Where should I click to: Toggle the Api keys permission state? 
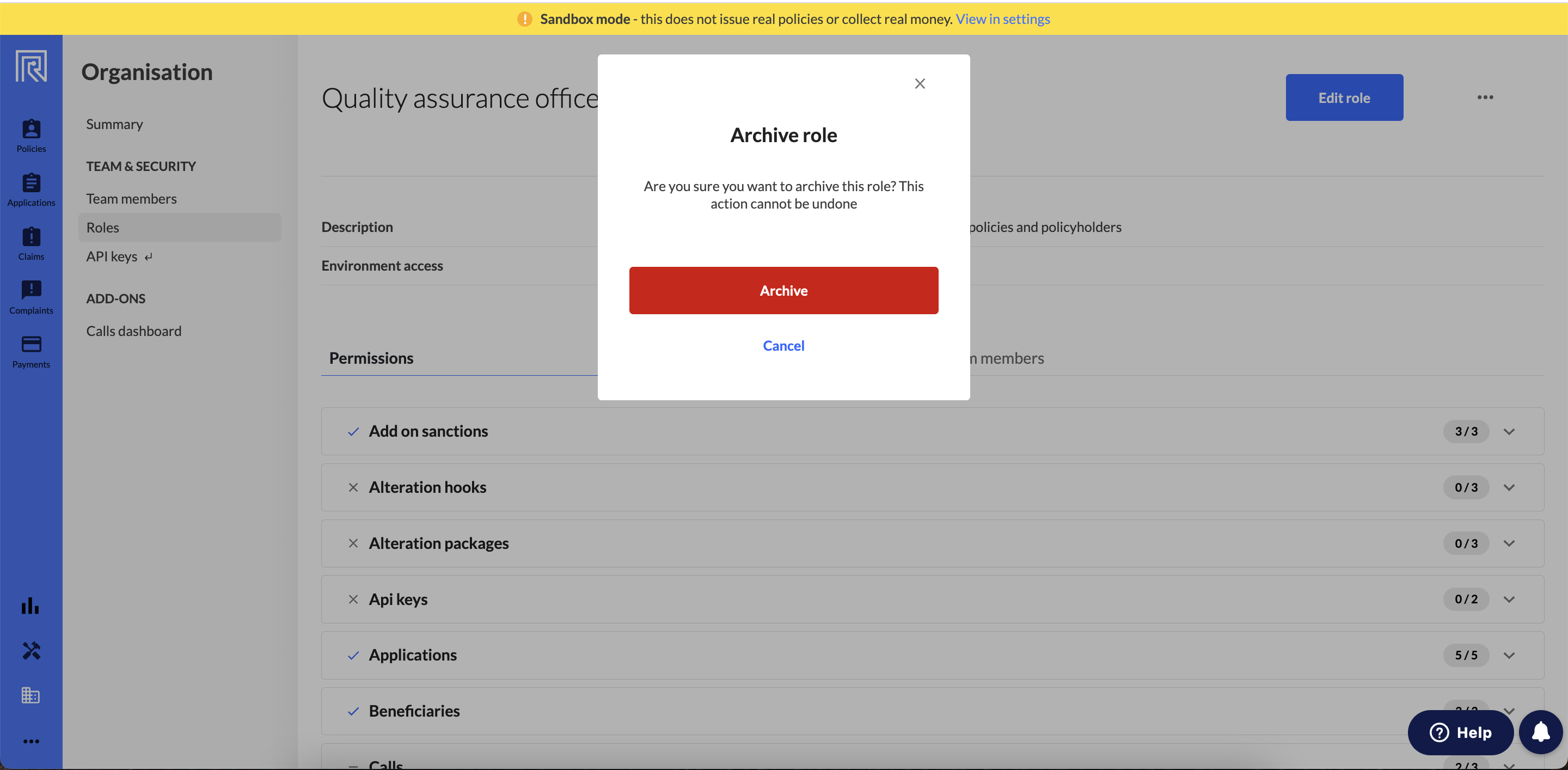point(352,599)
